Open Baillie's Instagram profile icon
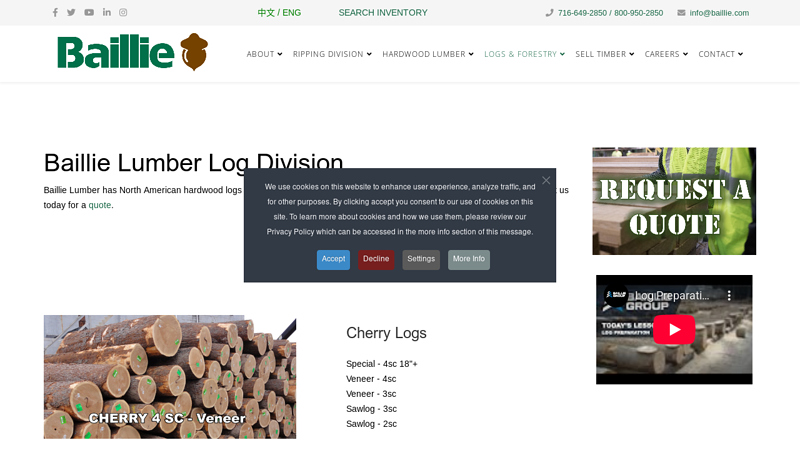The image size is (800, 450). coord(123,12)
